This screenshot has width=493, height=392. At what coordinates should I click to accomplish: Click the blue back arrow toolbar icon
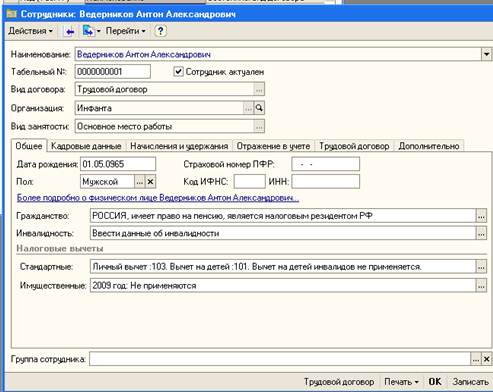pyautogui.click(x=69, y=32)
